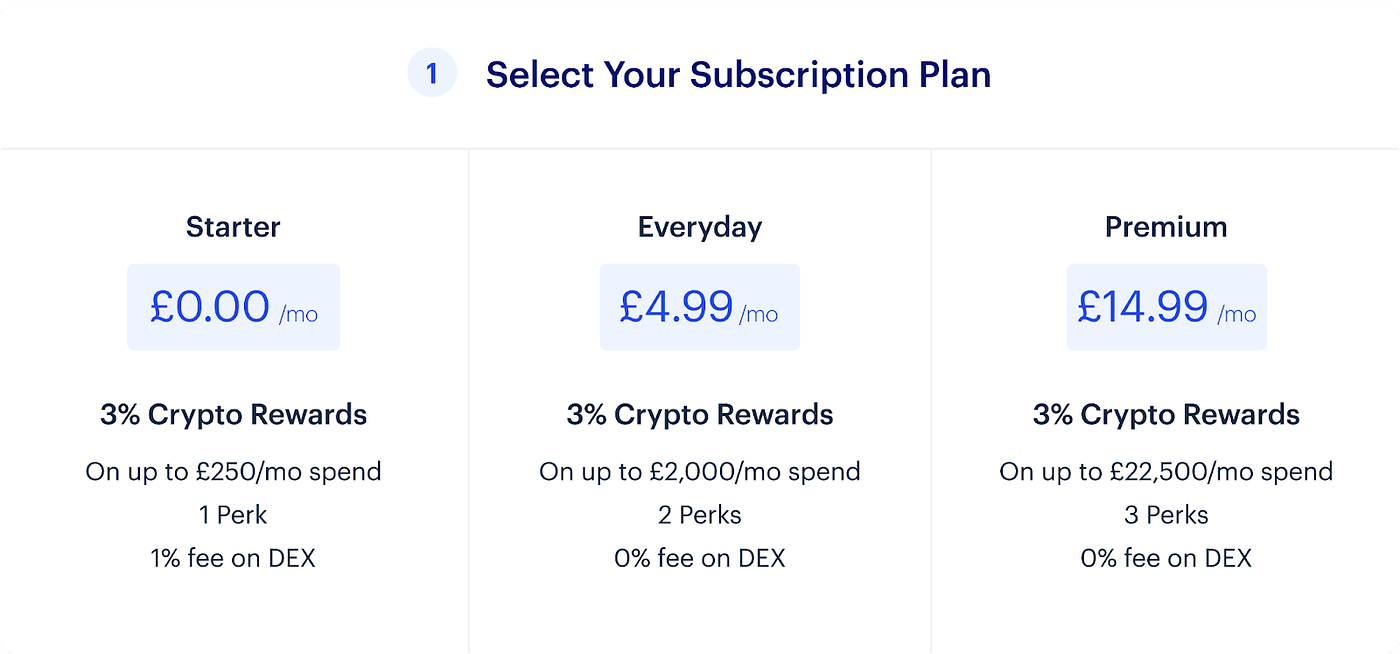Click the Premium plan title
The width and height of the screenshot is (1400, 654).
pyautogui.click(x=1166, y=227)
